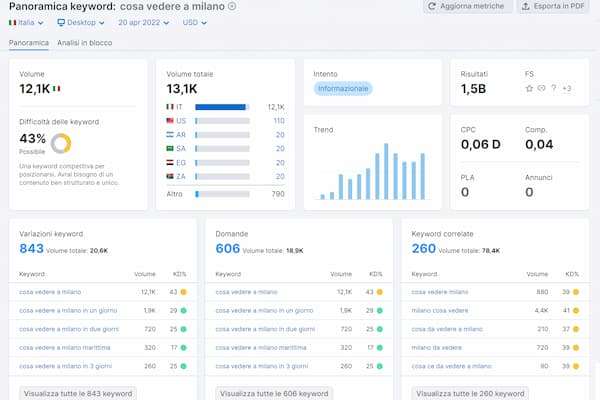Select the Panoramica tab
The width and height of the screenshot is (600, 400).
click(x=28, y=43)
